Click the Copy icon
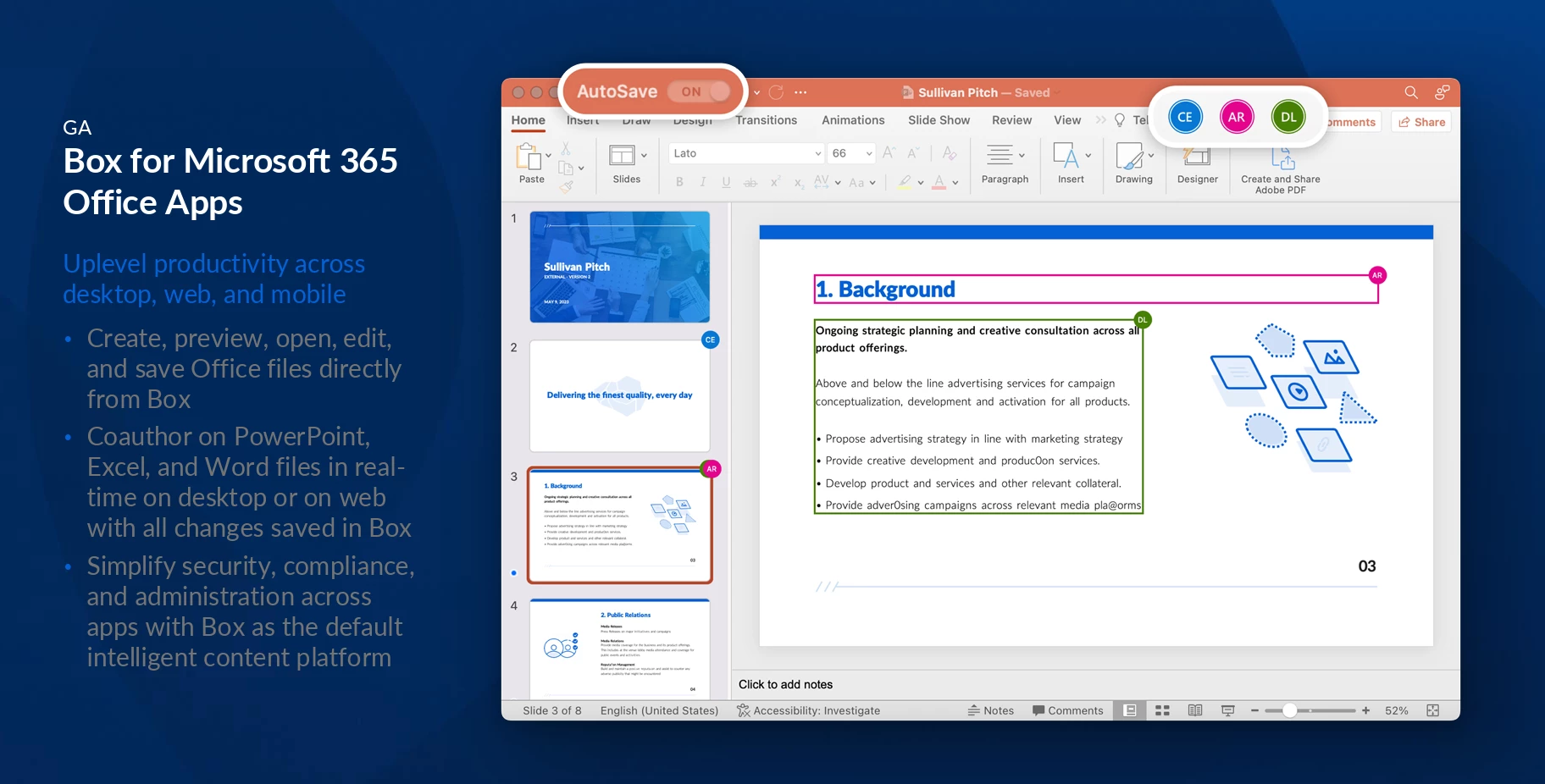The height and width of the screenshot is (784, 1545). click(x=565, y=168)
